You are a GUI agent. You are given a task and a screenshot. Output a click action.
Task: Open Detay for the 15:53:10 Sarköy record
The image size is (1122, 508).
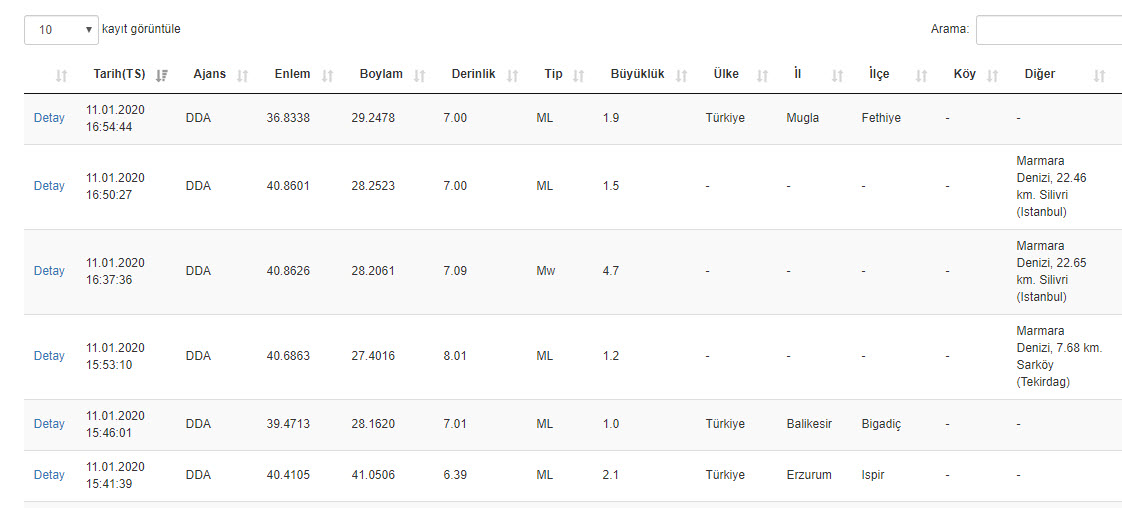point(49,356)
